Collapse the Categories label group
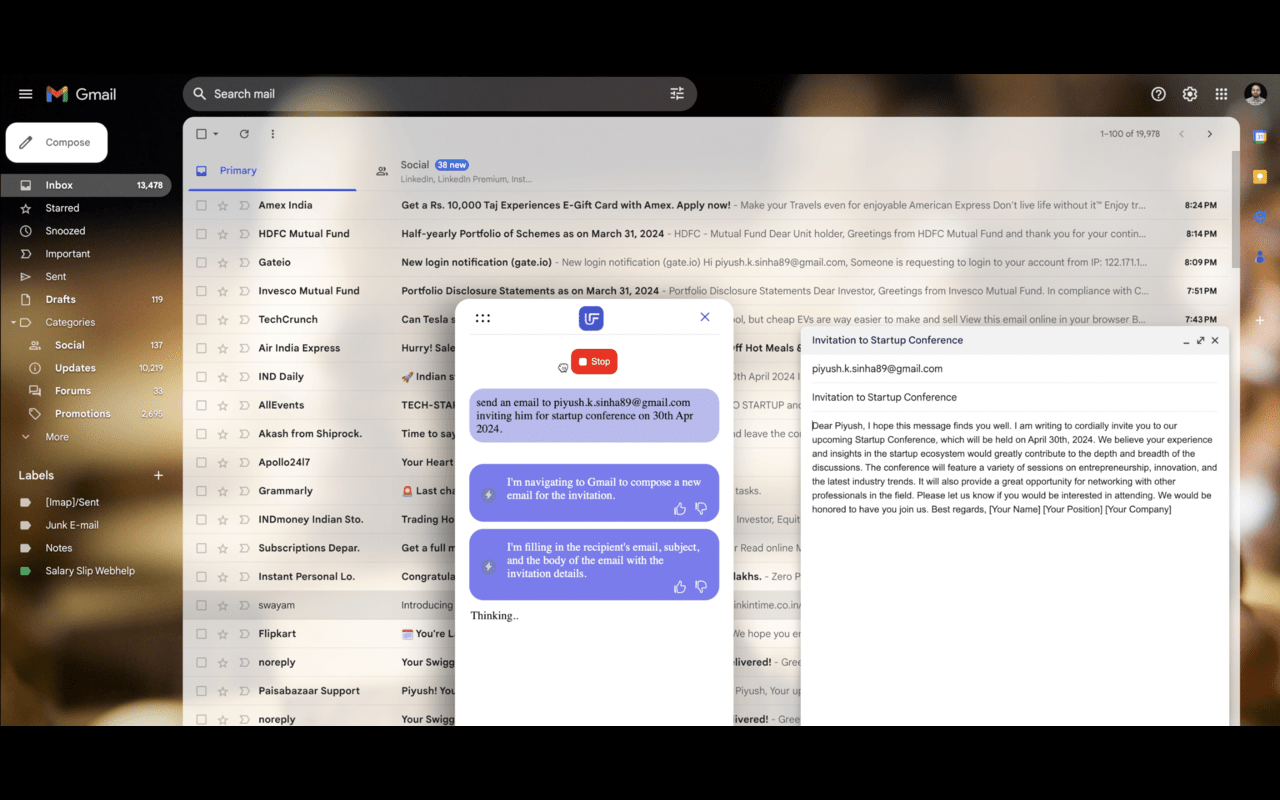Image resolution: width=1280 pixels, height=800 pixels. pos(13,322)
